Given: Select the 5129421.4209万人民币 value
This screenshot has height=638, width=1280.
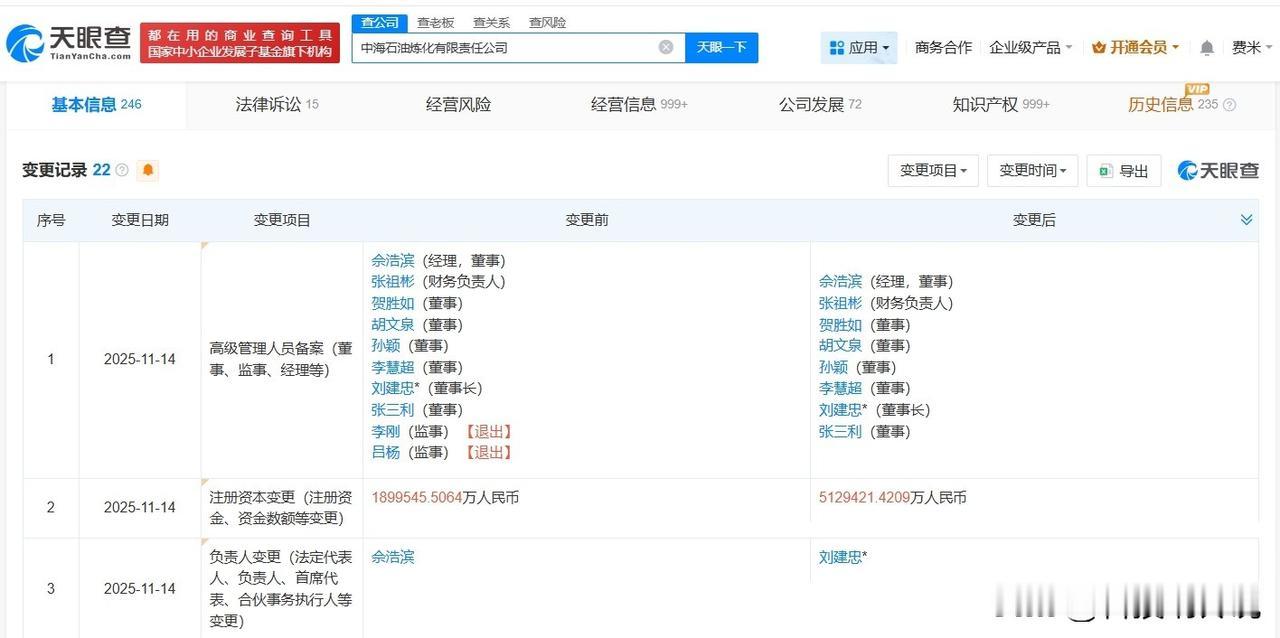Looking at the screenshot, I should (893, 497).
